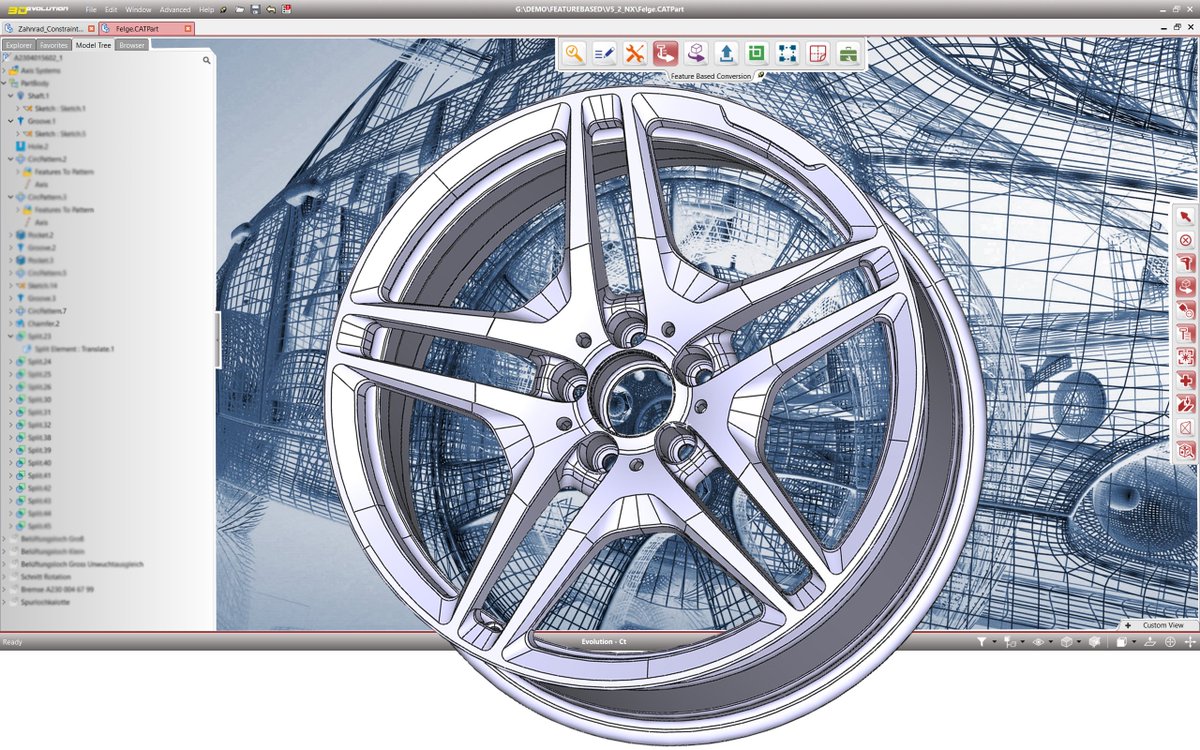
Task: Expand the Axis Systems node
Action: tap(4, 70)
